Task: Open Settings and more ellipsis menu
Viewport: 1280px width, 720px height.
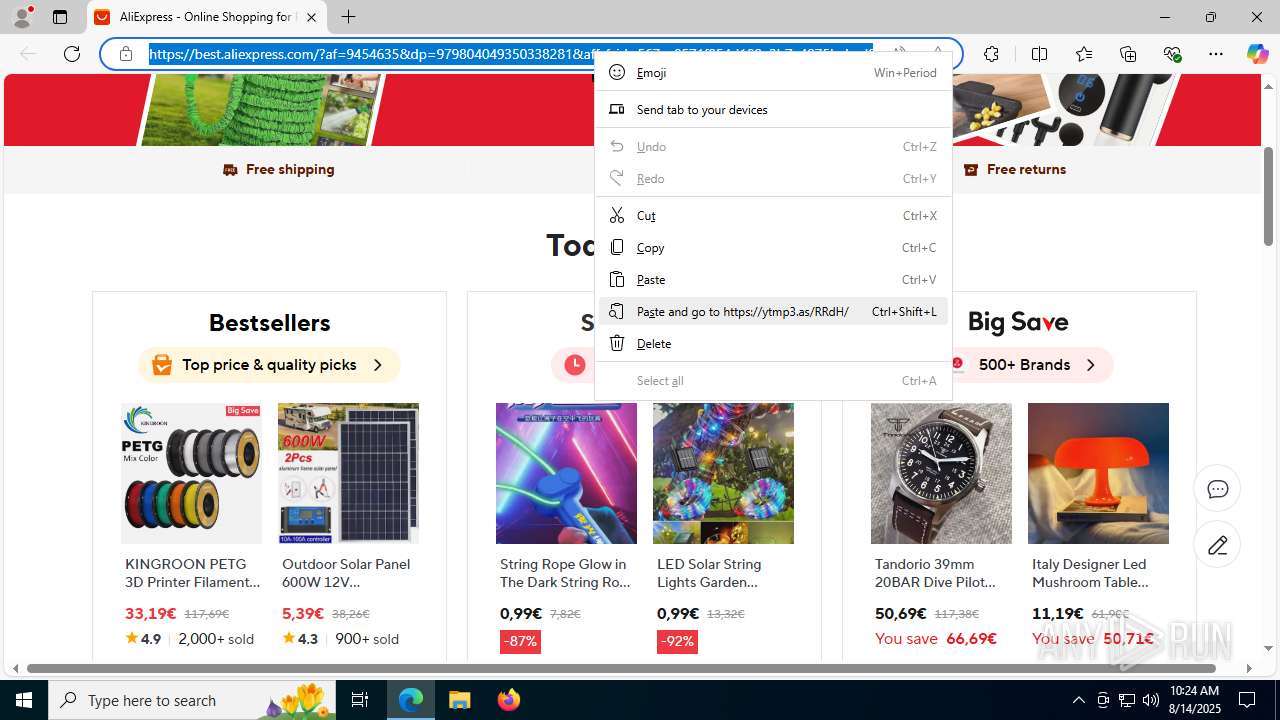Action: (x=1216, y=54)
